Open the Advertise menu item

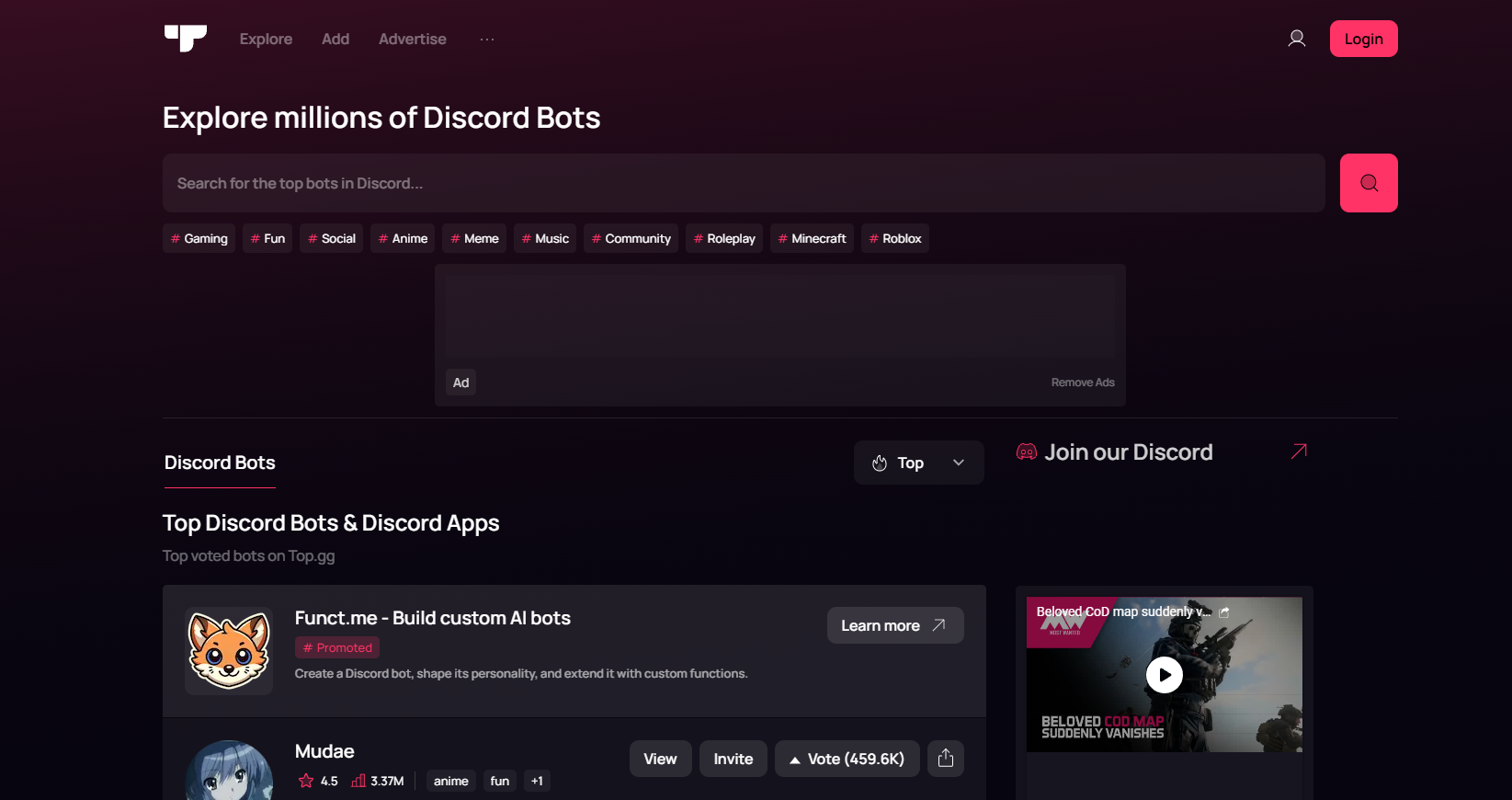pyautogui.click(x=413, y=39)
